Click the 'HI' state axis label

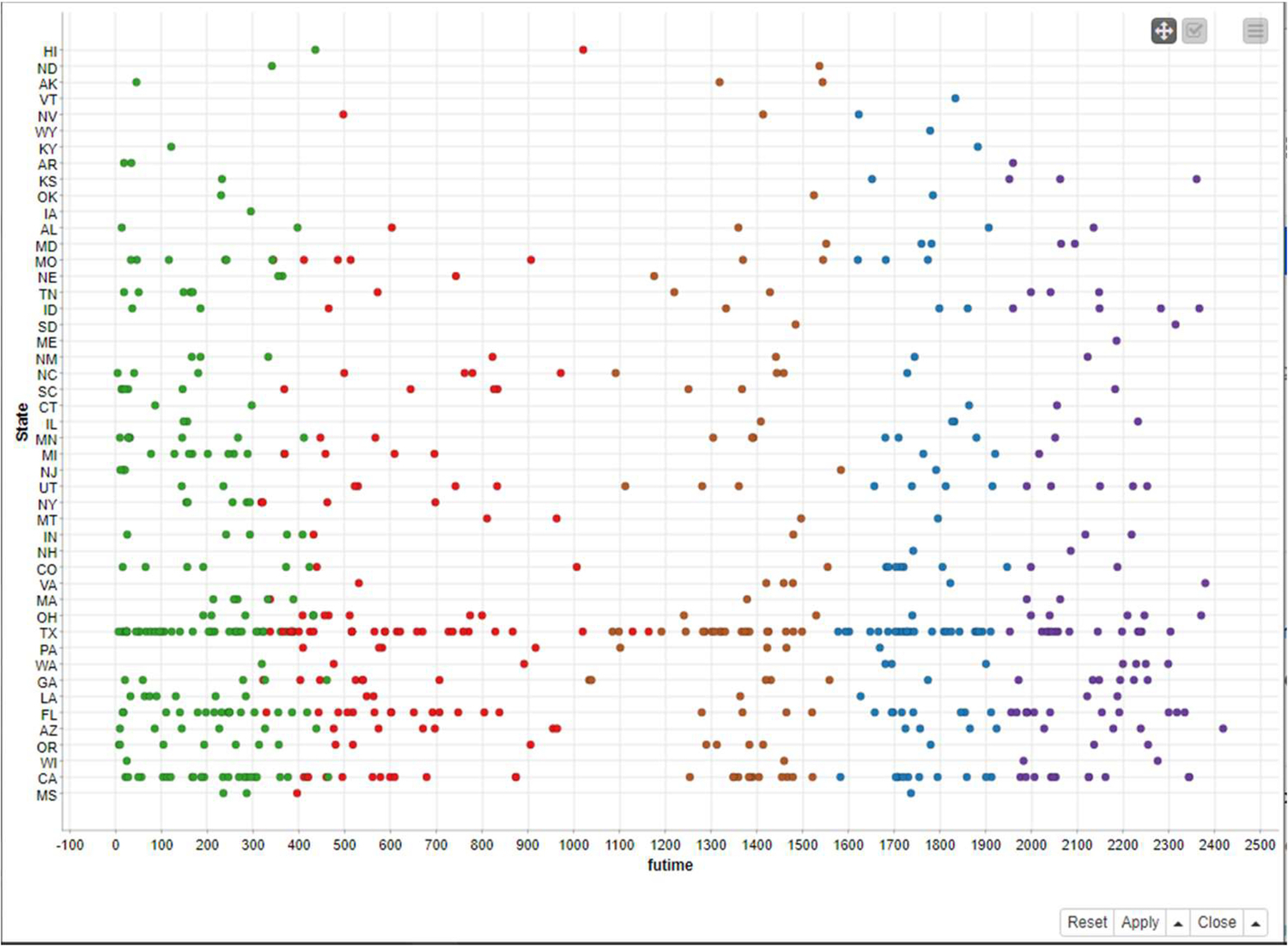51,52
